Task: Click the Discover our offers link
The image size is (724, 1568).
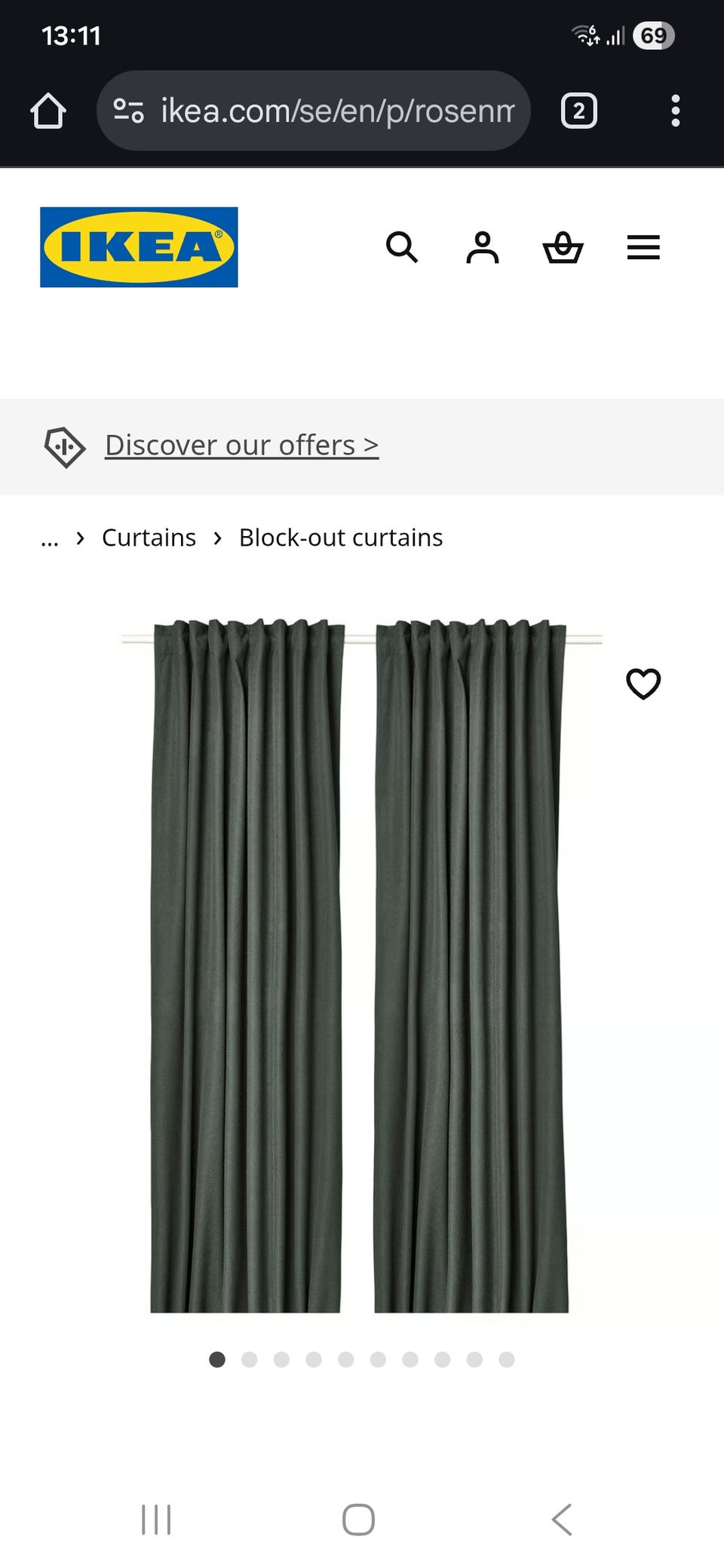Action: [241, 445]
